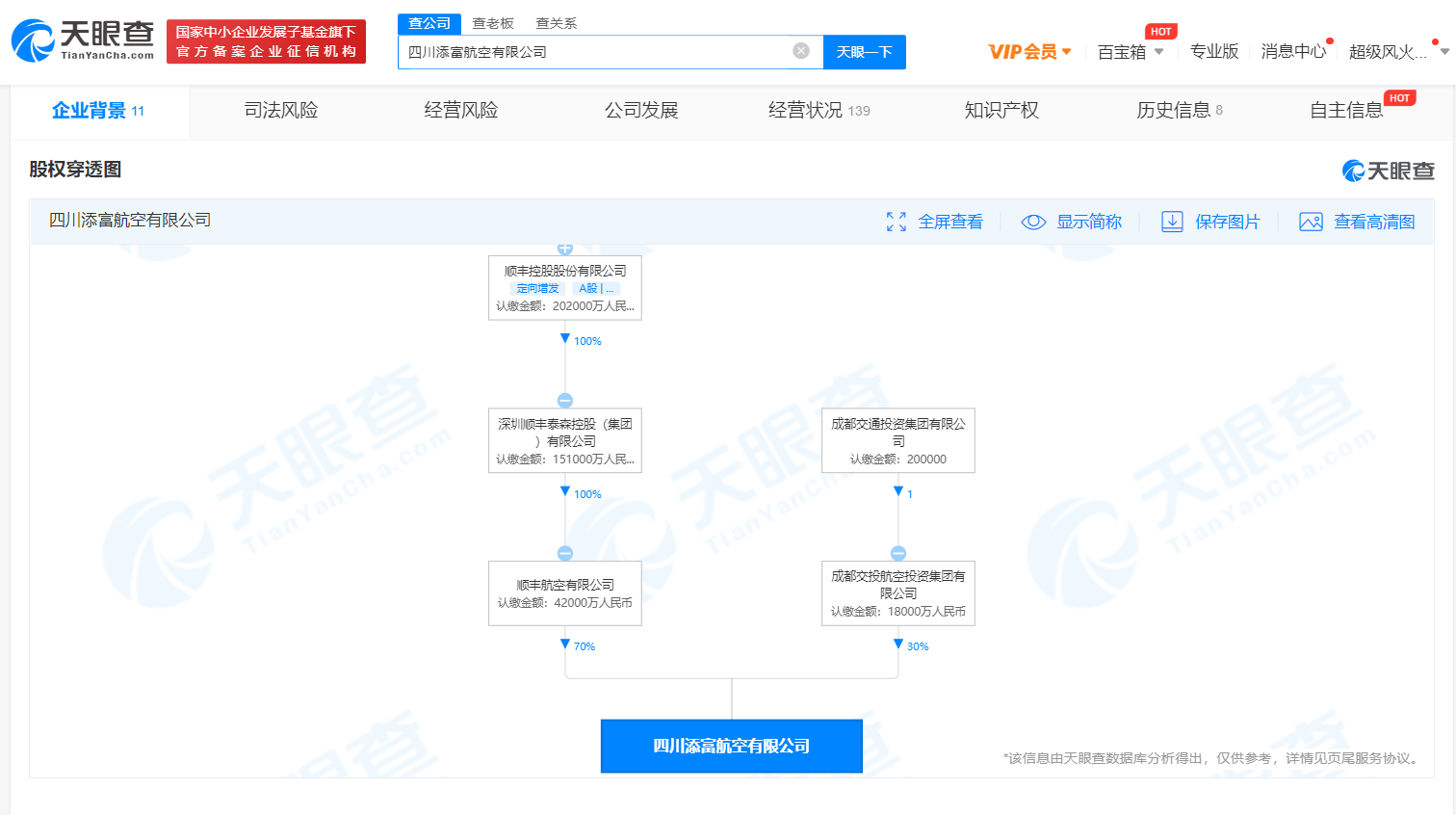Screen dimensions: 1456x815
Task: Click the 深圳顺丰泰森控股 company node
Action: click(565, 440)
